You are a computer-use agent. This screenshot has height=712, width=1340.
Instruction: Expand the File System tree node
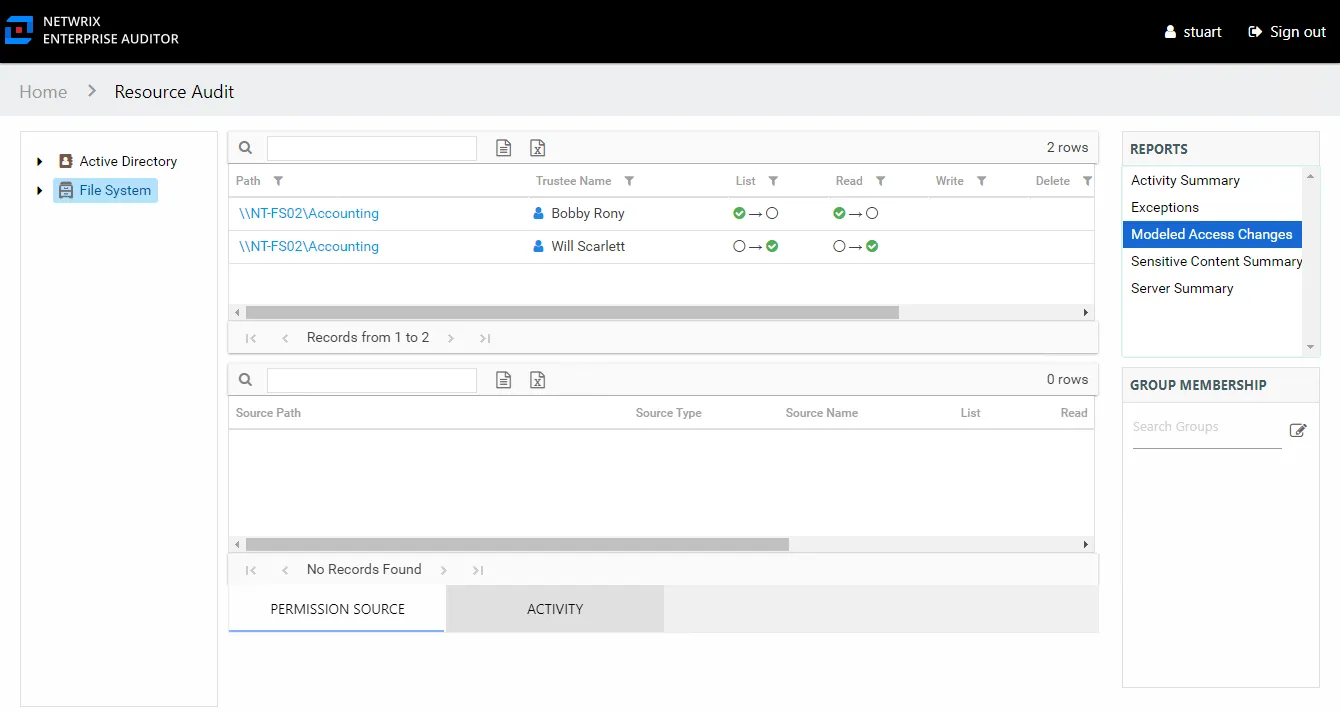pos(40,190)
